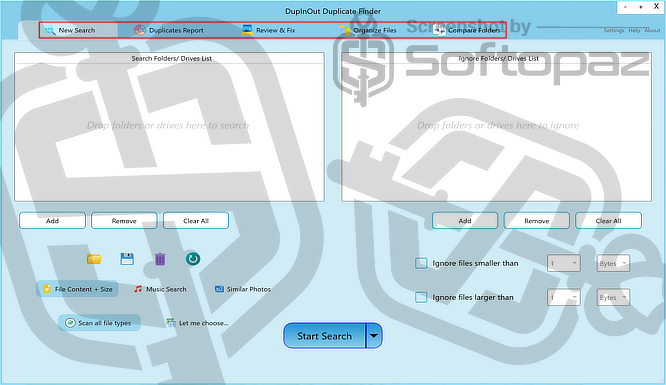
Task: Select the Compare Folders tab
Action: point(467,30)
